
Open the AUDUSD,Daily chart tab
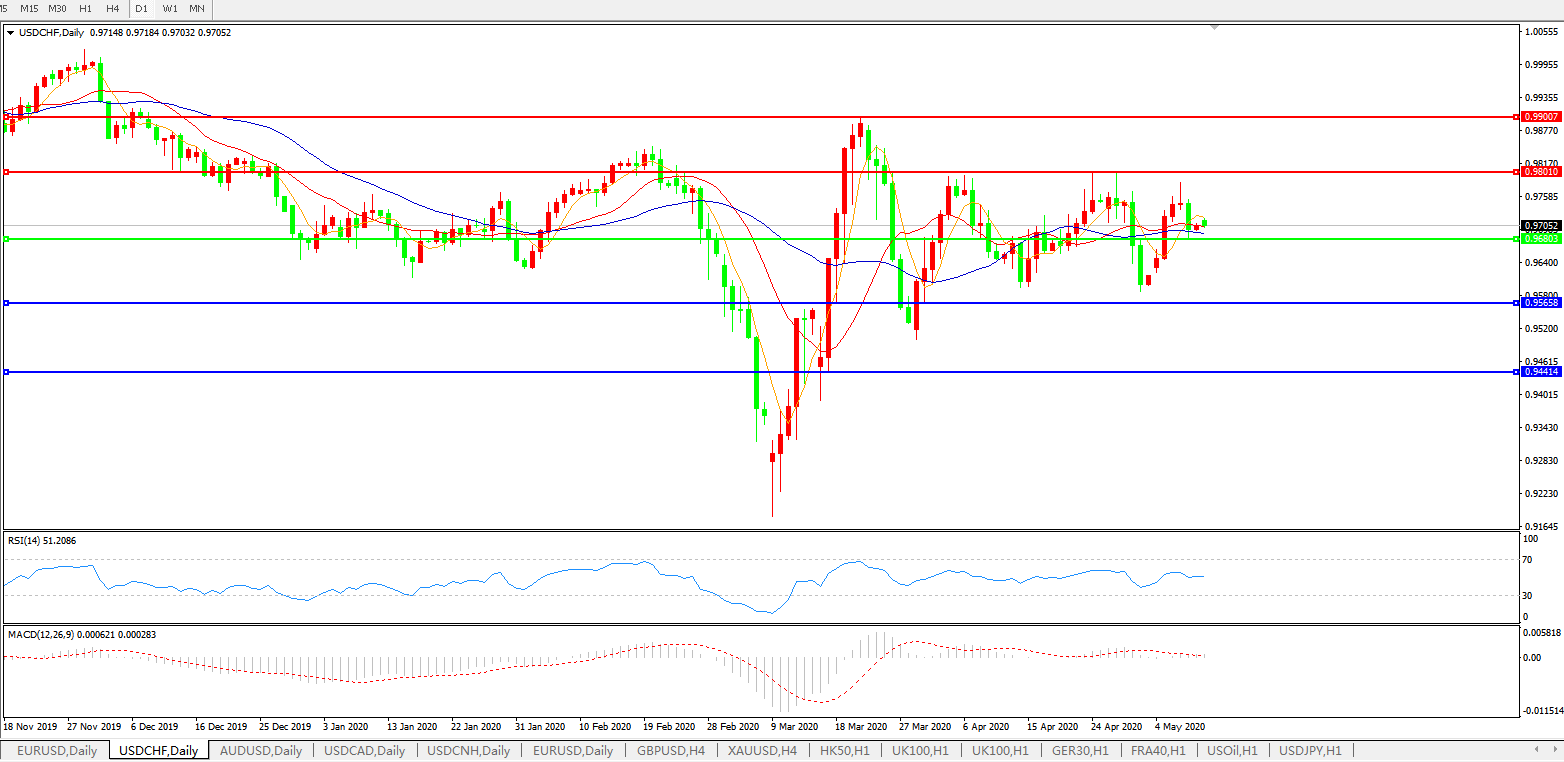(260, 750)
